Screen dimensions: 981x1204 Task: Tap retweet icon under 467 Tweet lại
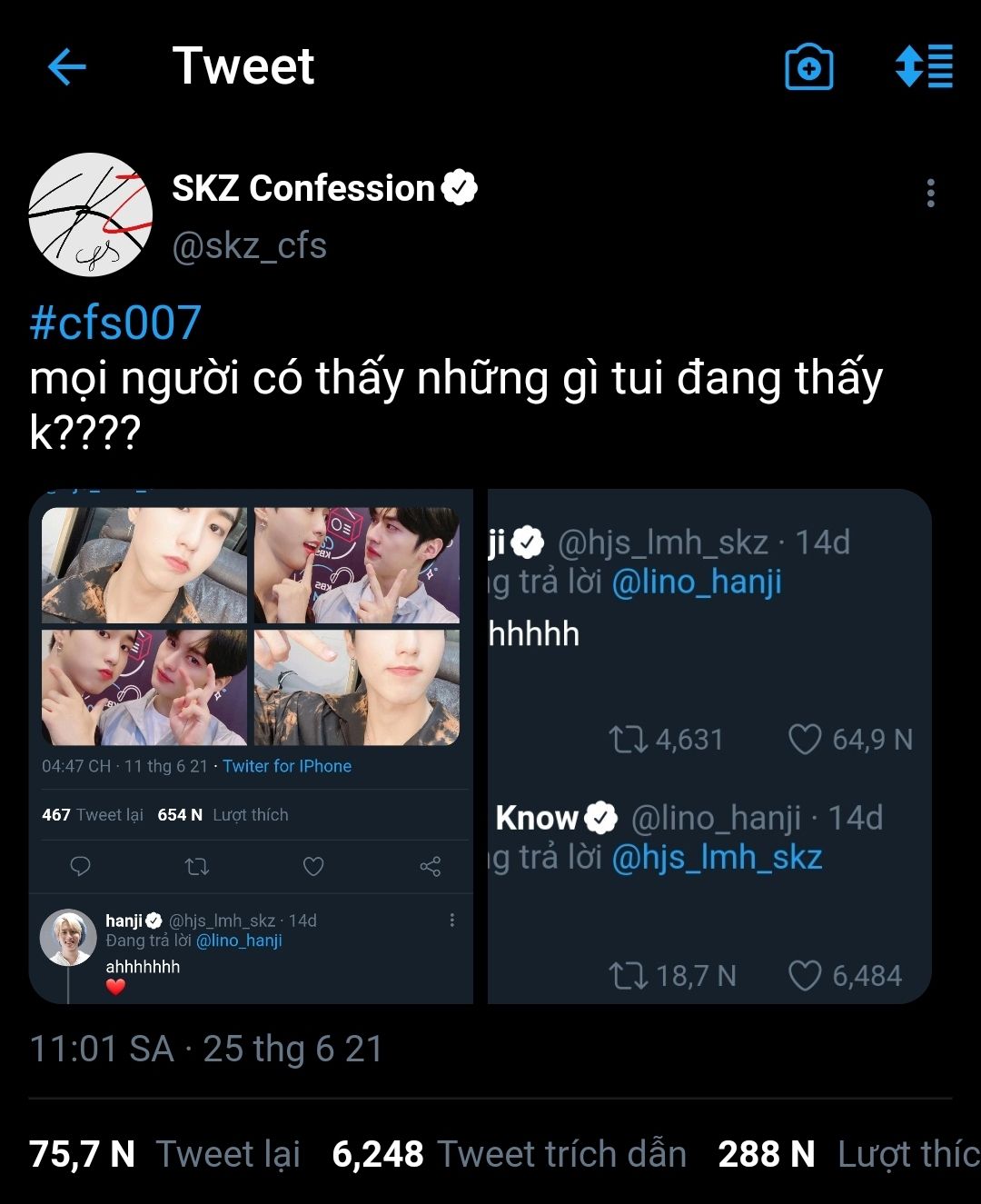click(x=197, y=866)
